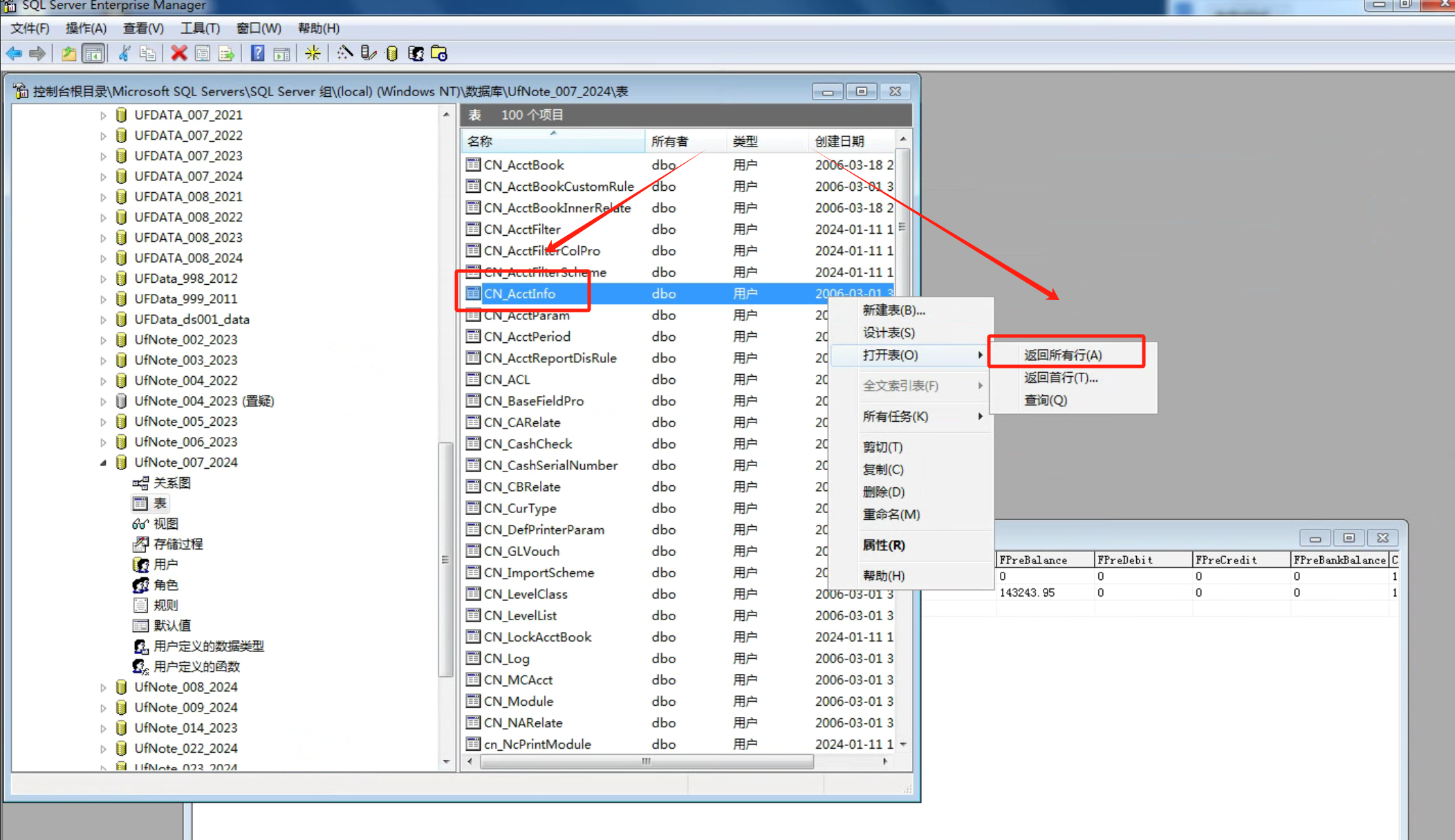Sort tables by the 创建日期 column header

click(840, 142)
